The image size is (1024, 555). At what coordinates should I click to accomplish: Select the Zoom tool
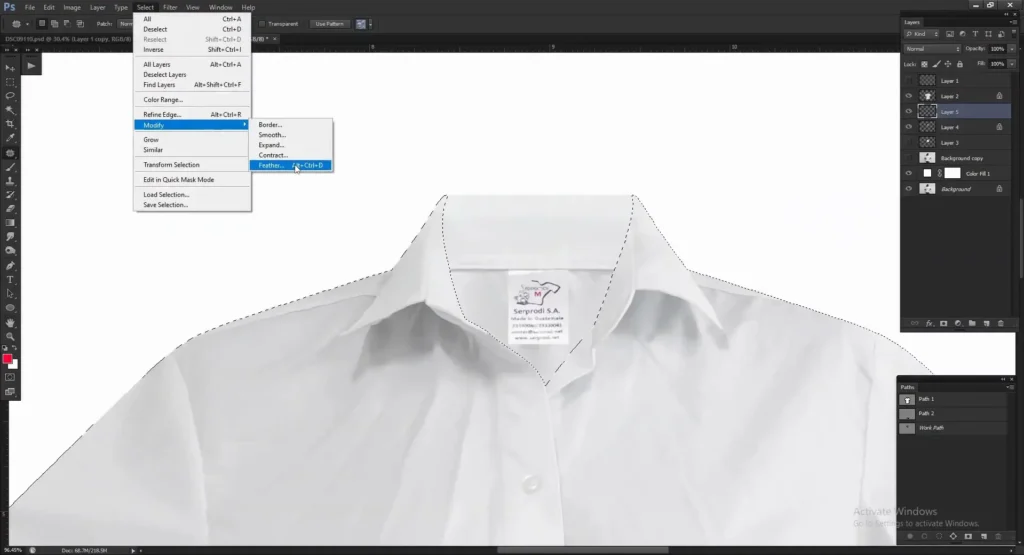click(10, 336)
